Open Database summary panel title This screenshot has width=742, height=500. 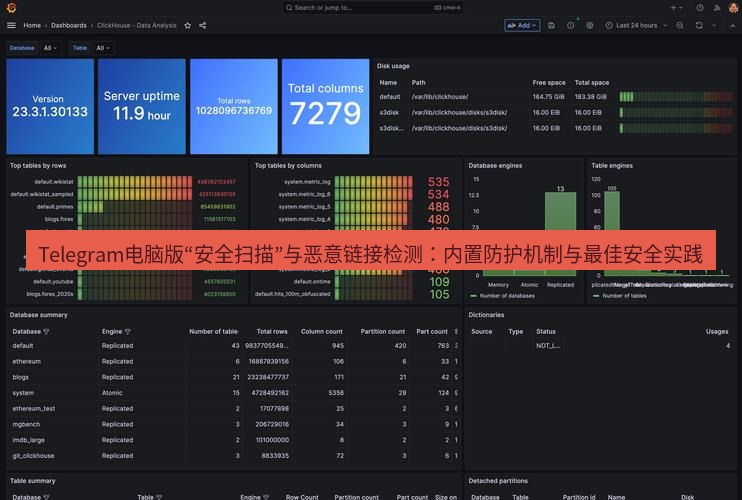point(39,315)
